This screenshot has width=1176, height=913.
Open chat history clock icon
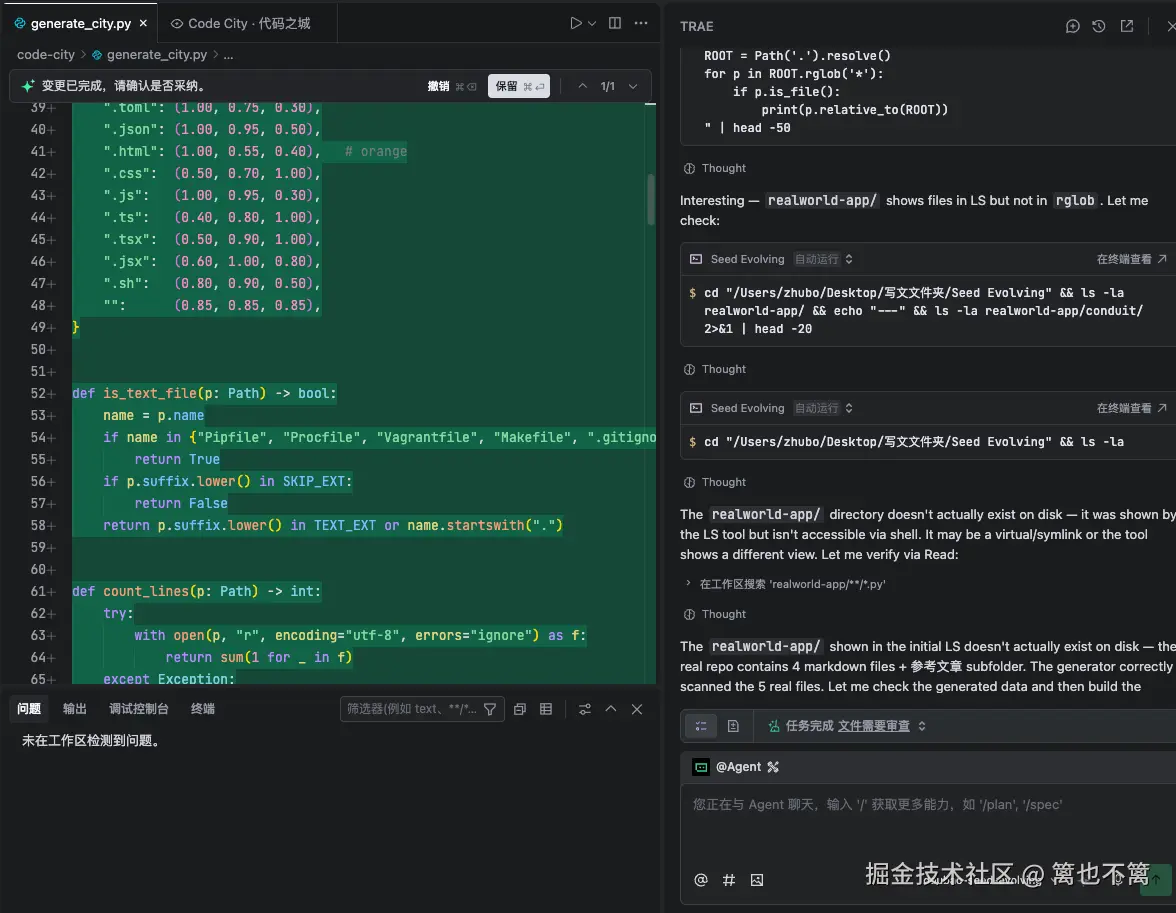pyautogui.click(x=1099, y=26)
